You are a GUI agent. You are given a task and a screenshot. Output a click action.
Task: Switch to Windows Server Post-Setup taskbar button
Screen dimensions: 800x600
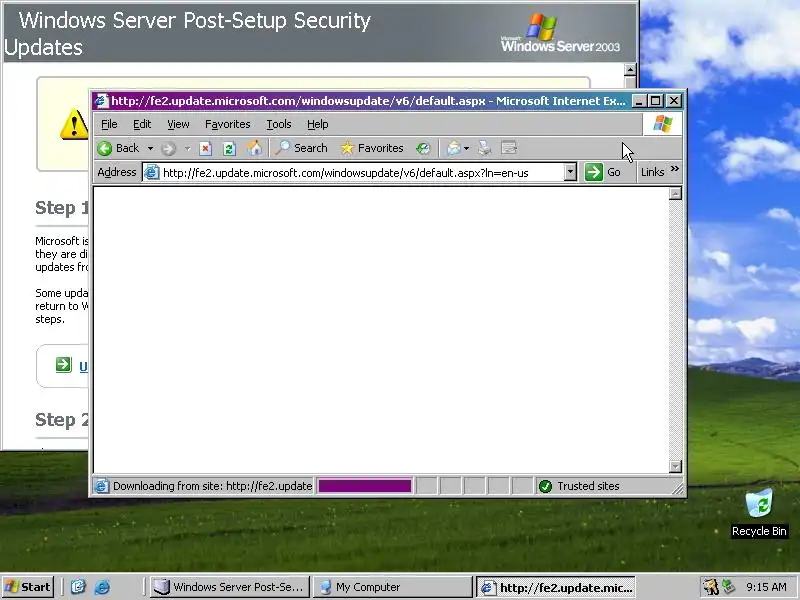[x=230, y=587]
